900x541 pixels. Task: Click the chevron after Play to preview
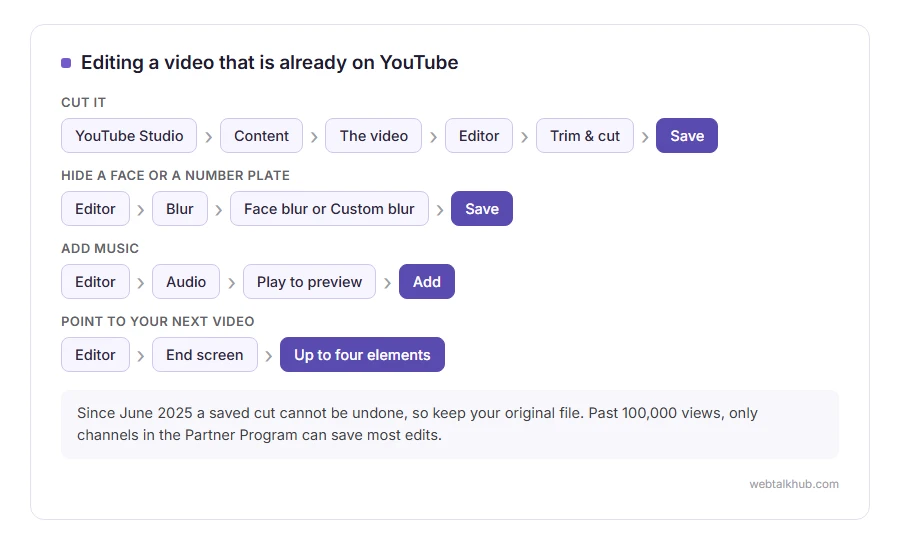[x=387, y=283]
